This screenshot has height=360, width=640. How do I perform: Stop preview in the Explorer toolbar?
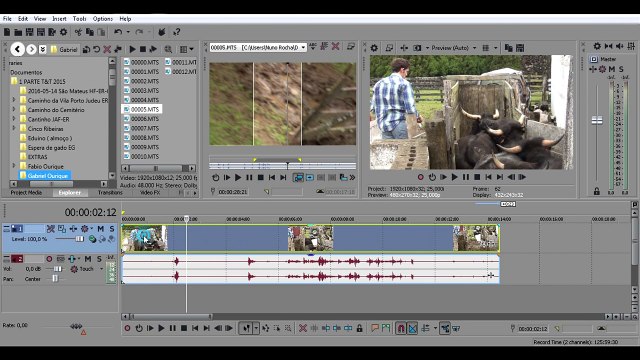point(143,49)
